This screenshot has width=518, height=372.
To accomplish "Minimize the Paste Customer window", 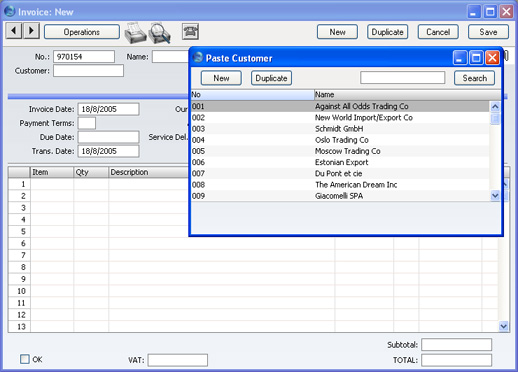I will [x=460, y=58].
